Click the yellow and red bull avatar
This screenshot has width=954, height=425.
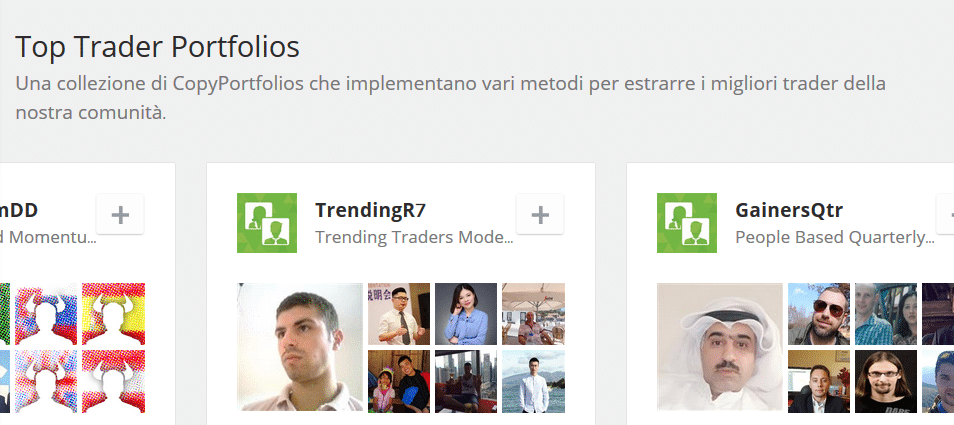click(114, 314)
